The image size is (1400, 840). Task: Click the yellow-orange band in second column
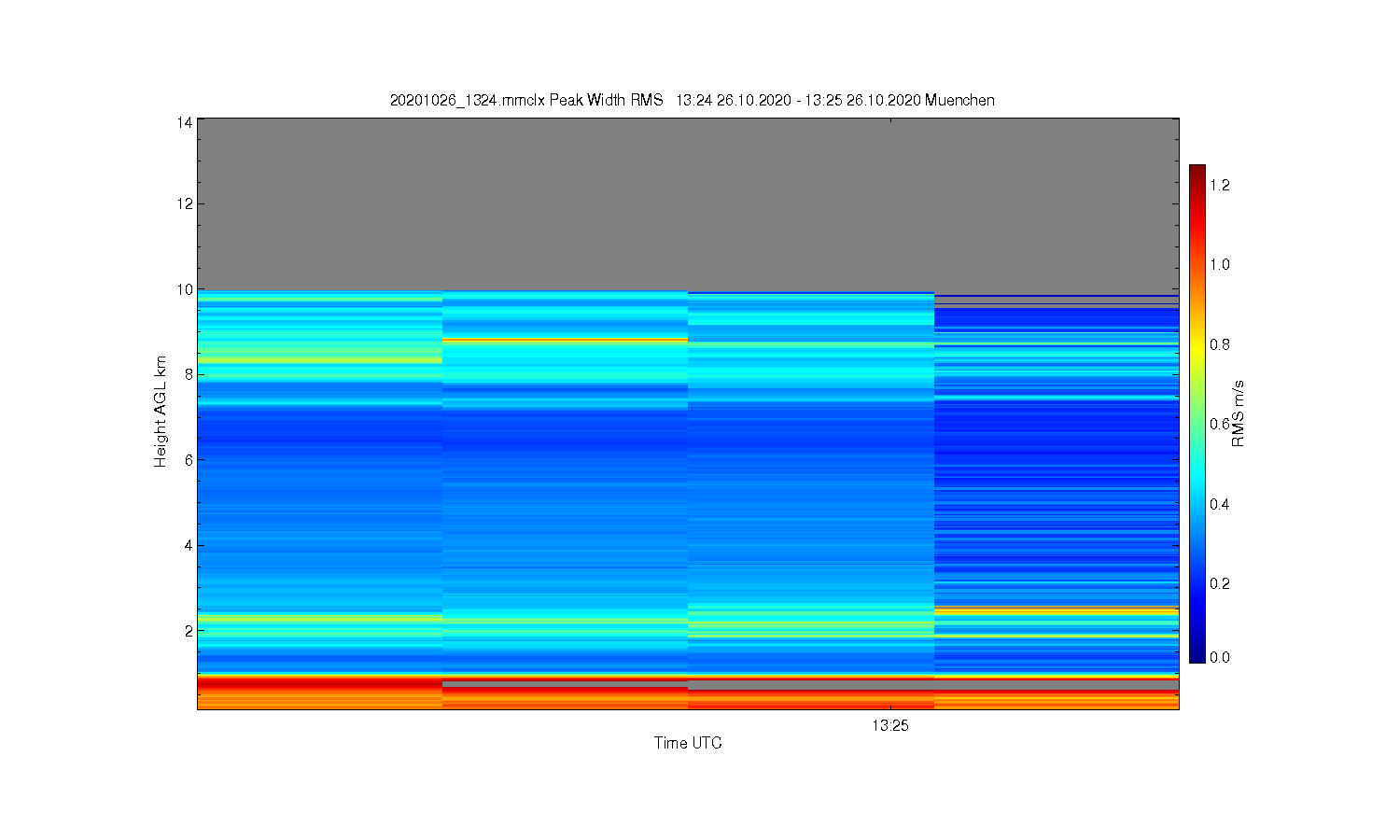point(565,340)
